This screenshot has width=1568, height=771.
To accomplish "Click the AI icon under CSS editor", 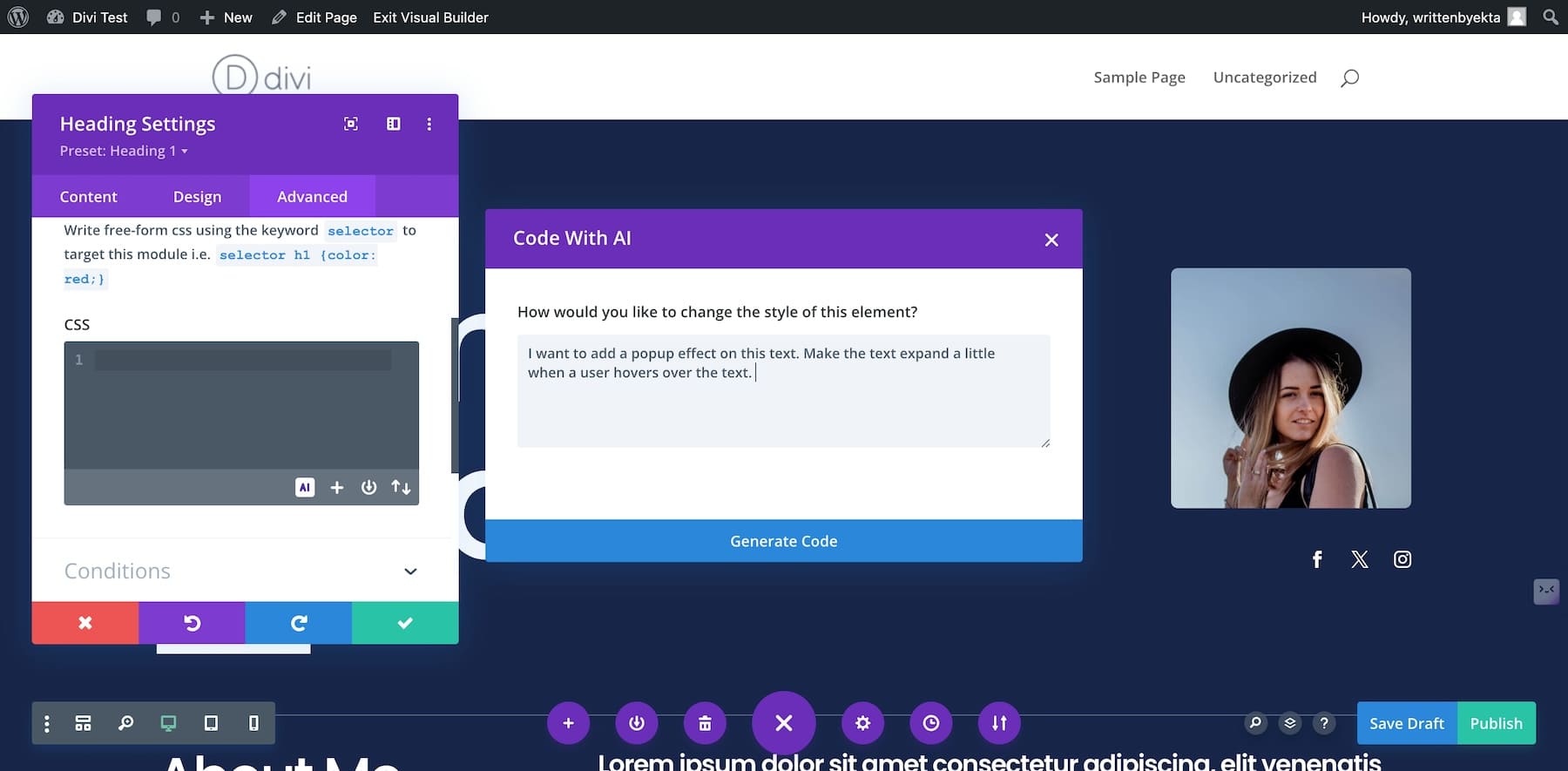I will point(305,487).
